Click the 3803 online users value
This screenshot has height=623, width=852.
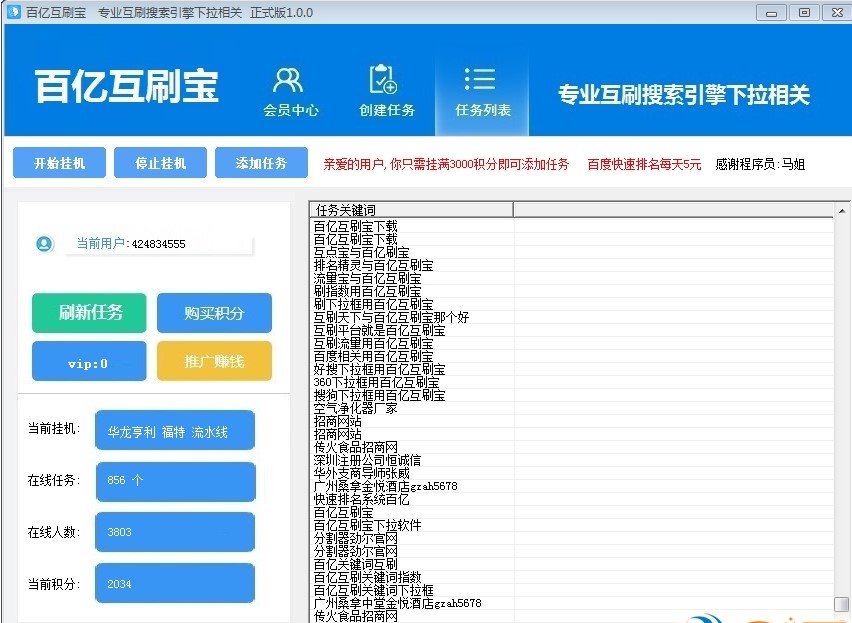click(175, 532)
